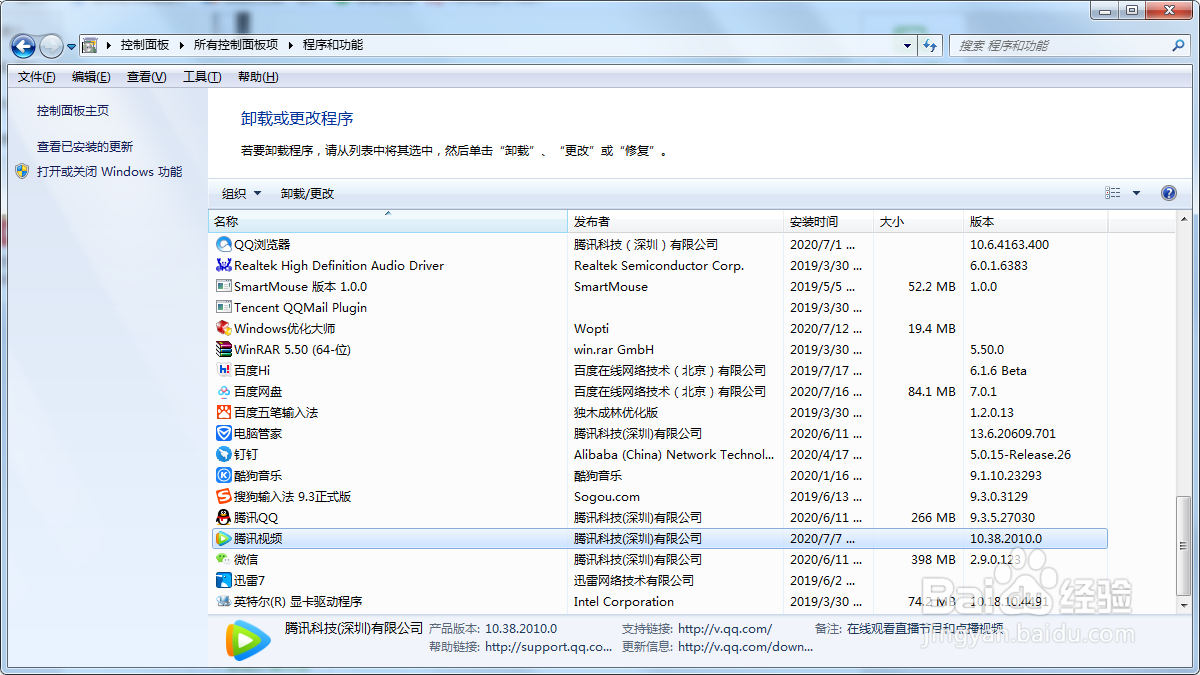This screenshot has height=675, width=1200.
Task: Select the Alibaba (China) Network publisher cell
Action: [674, 454]
